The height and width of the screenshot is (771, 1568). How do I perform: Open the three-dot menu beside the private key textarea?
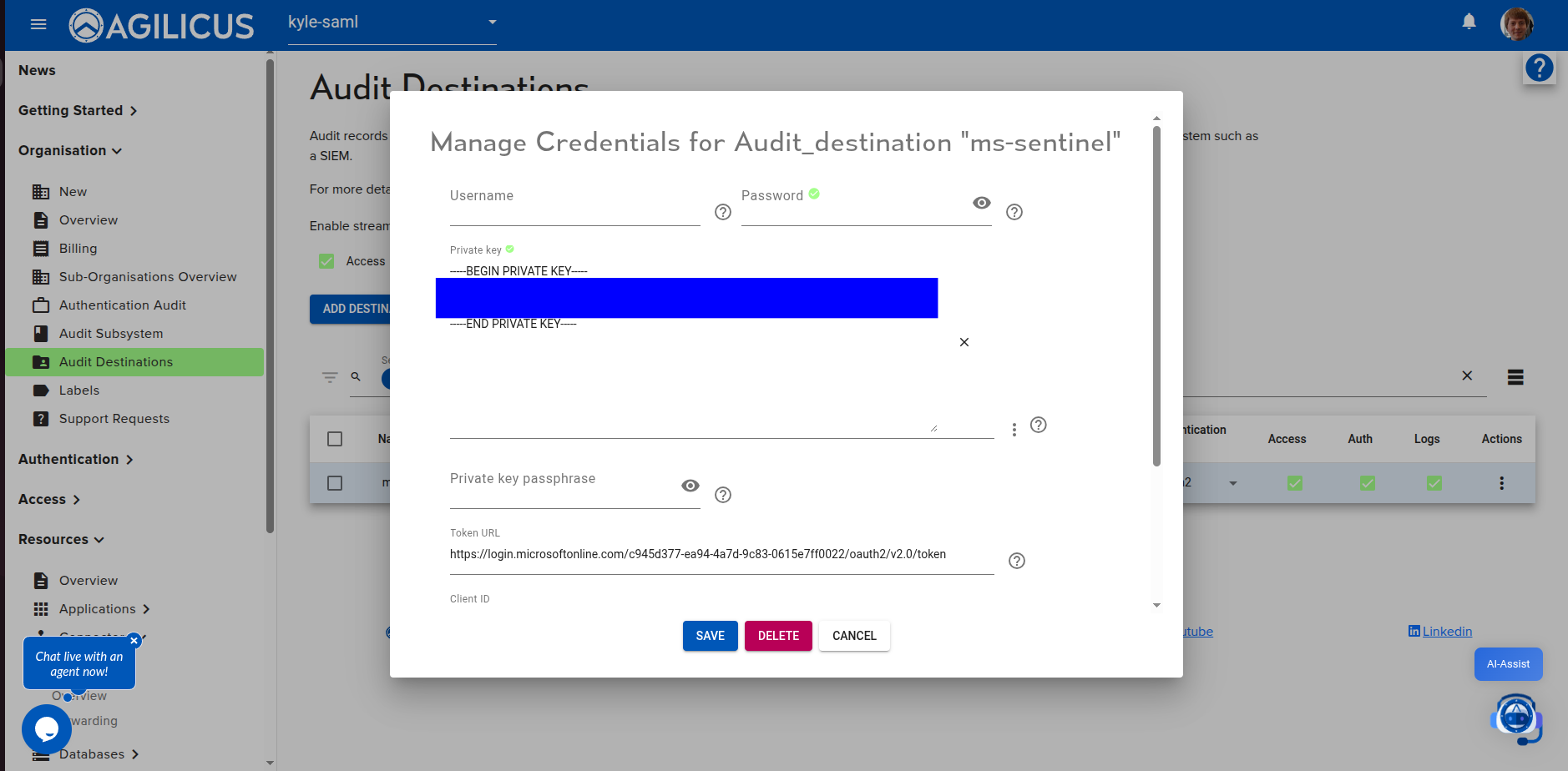pyautogui.click(x=1014, y=428)
